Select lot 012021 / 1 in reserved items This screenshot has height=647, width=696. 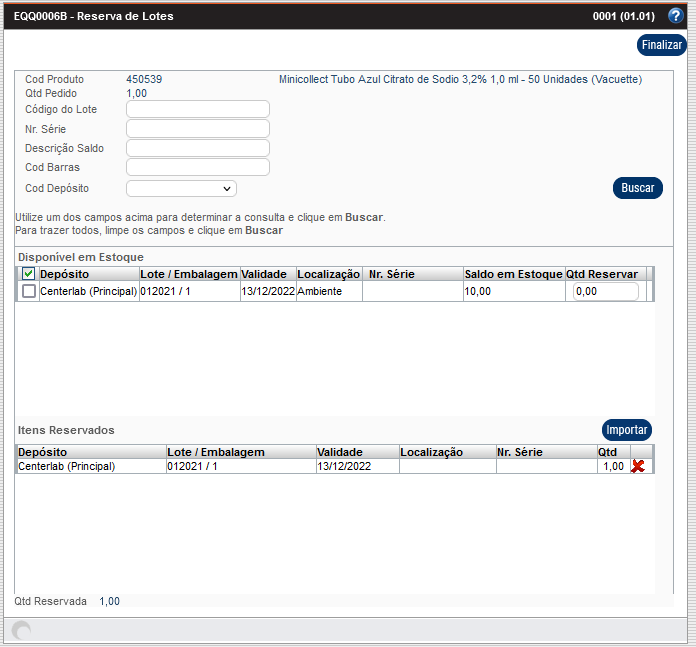[192, 466]
